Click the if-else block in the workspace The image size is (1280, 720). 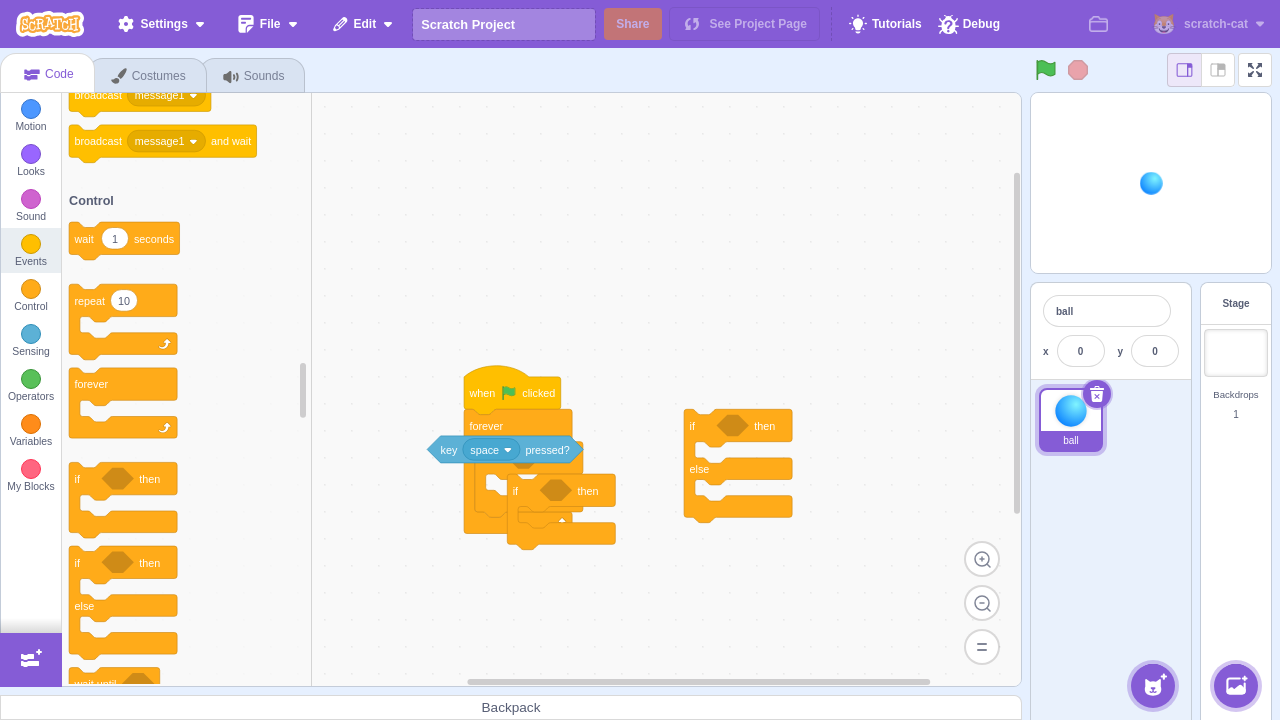pos(738,465)
